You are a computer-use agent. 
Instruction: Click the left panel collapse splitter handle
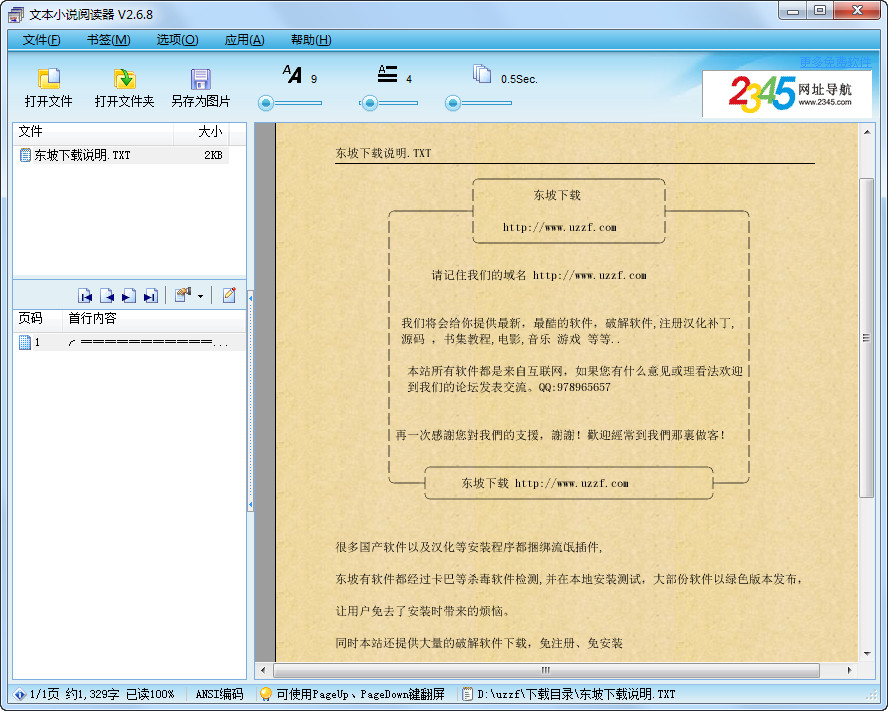[250, 401]
